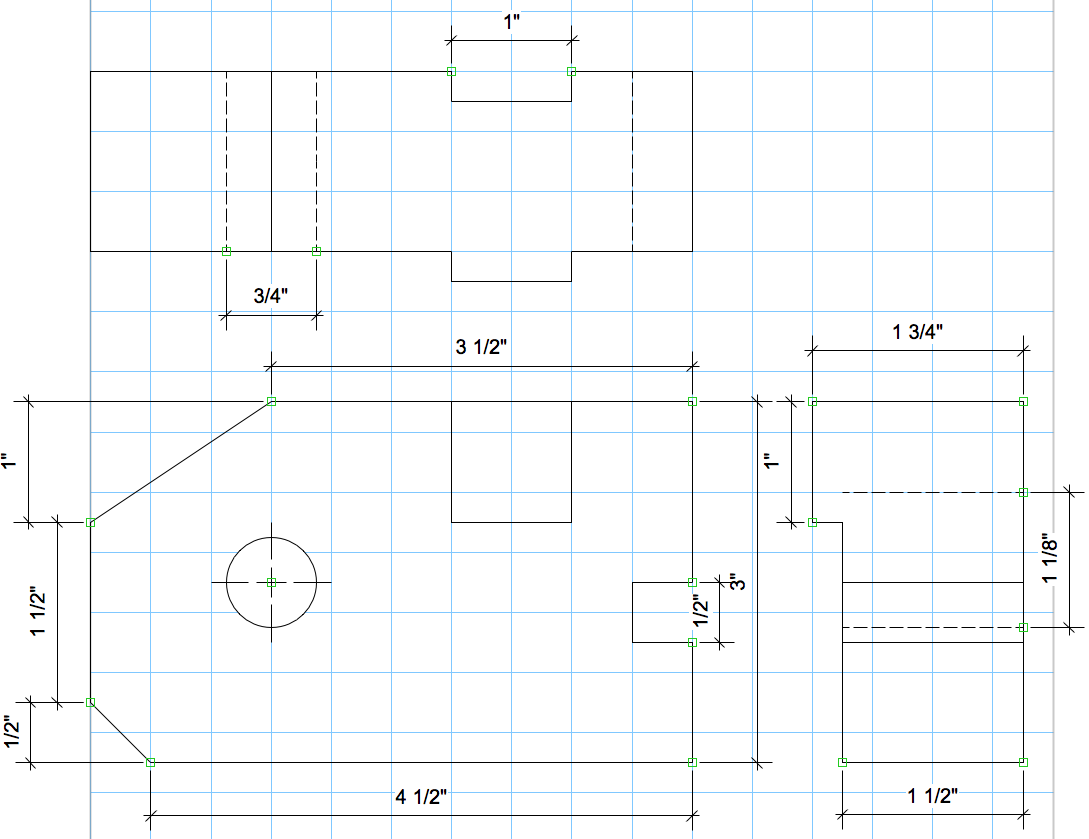The width and height of the screenshot is (1089, 839).
Task: Select the vertical 1/2" dimension at bottom-left corner
Action: tap(12, 732)
